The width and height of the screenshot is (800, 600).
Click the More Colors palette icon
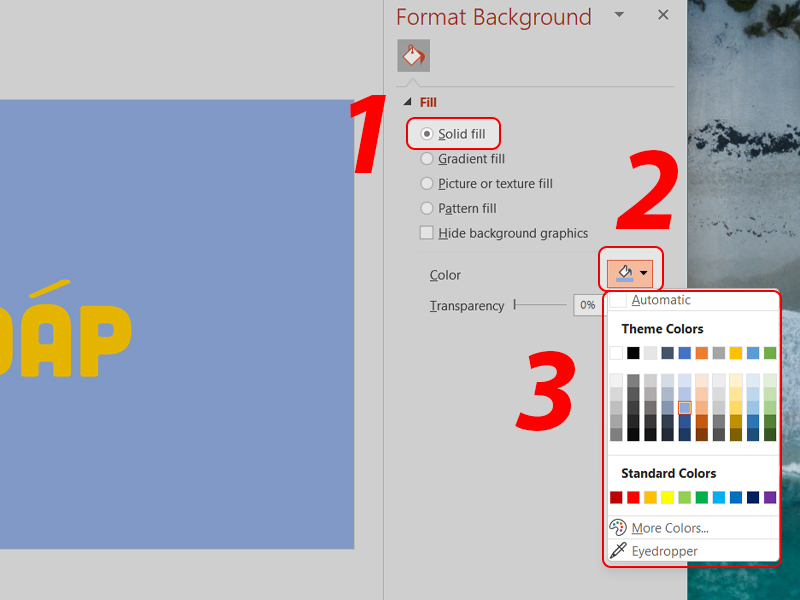[x=618, y=527]
